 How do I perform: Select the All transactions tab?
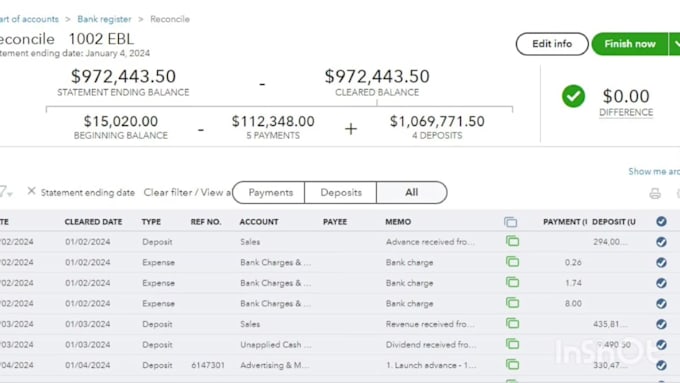(x=412, y=193)
